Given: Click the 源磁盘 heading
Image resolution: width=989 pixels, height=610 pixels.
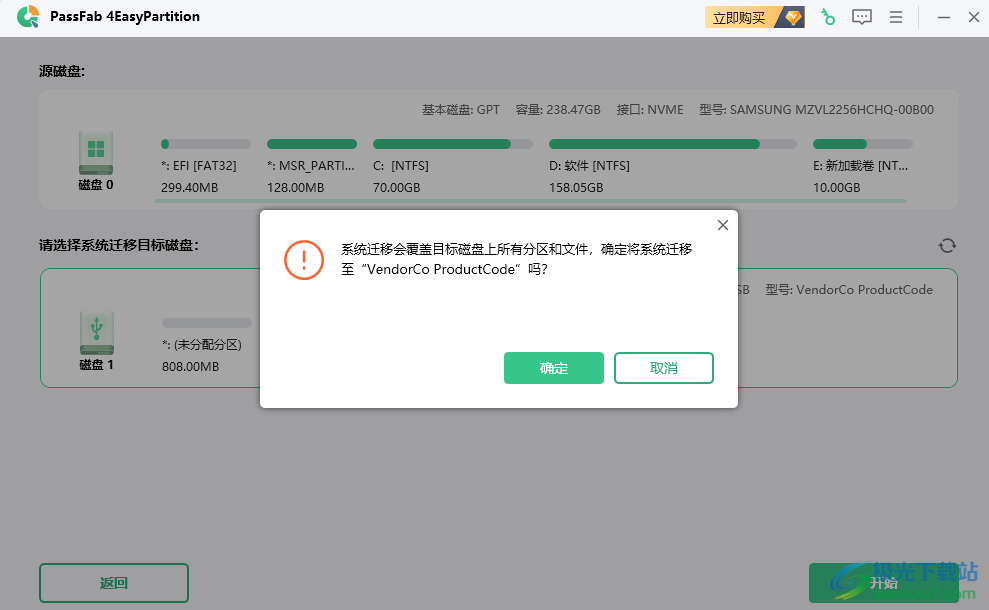Looking at the screenshot, I should click(x=62, y=71).
